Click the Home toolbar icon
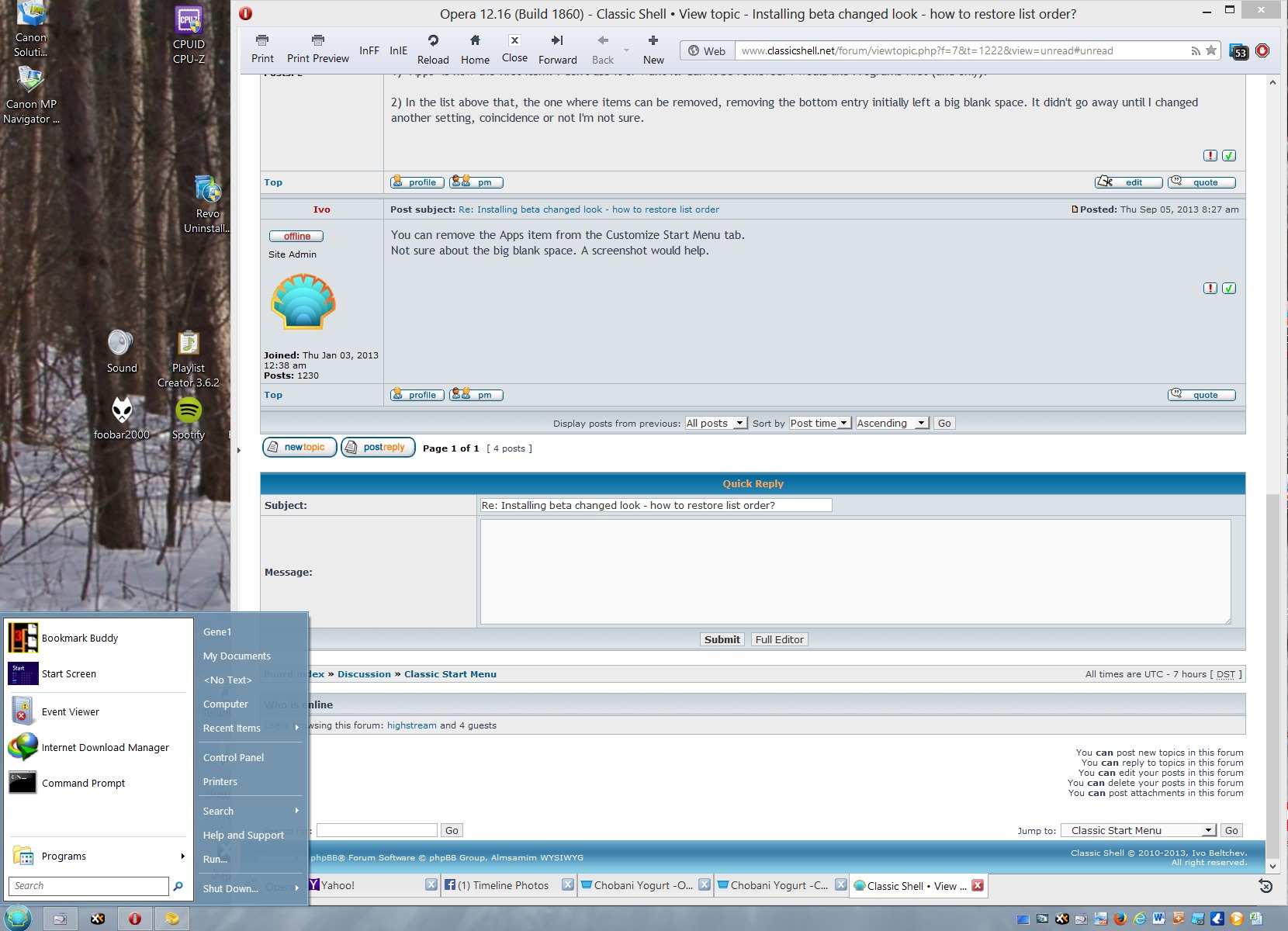Viewport: 1288px width, 931px height. click(475, 41)
